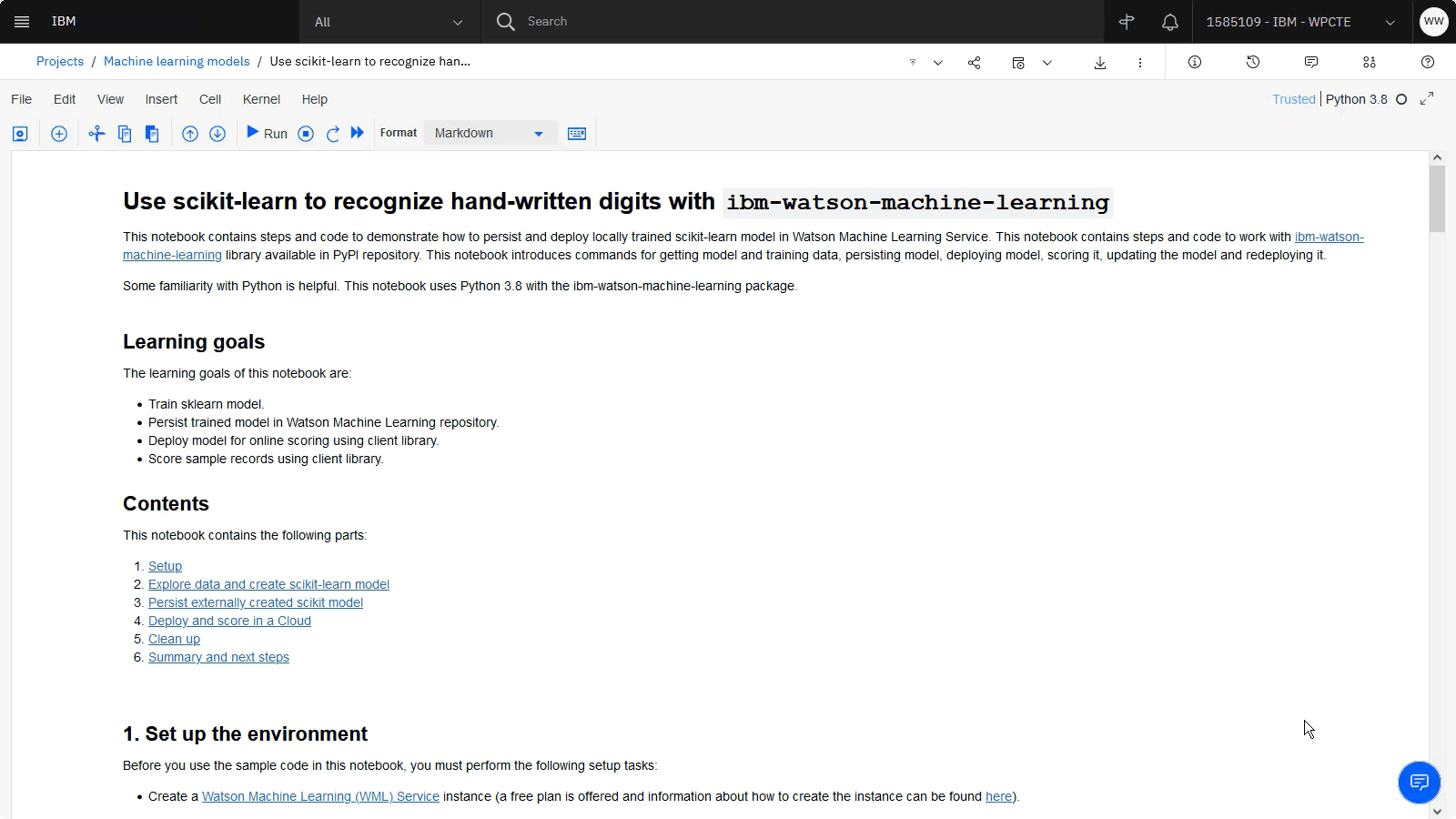Run the current cell with Run button
Screen dimensions: 1456x819
(267, 133)
